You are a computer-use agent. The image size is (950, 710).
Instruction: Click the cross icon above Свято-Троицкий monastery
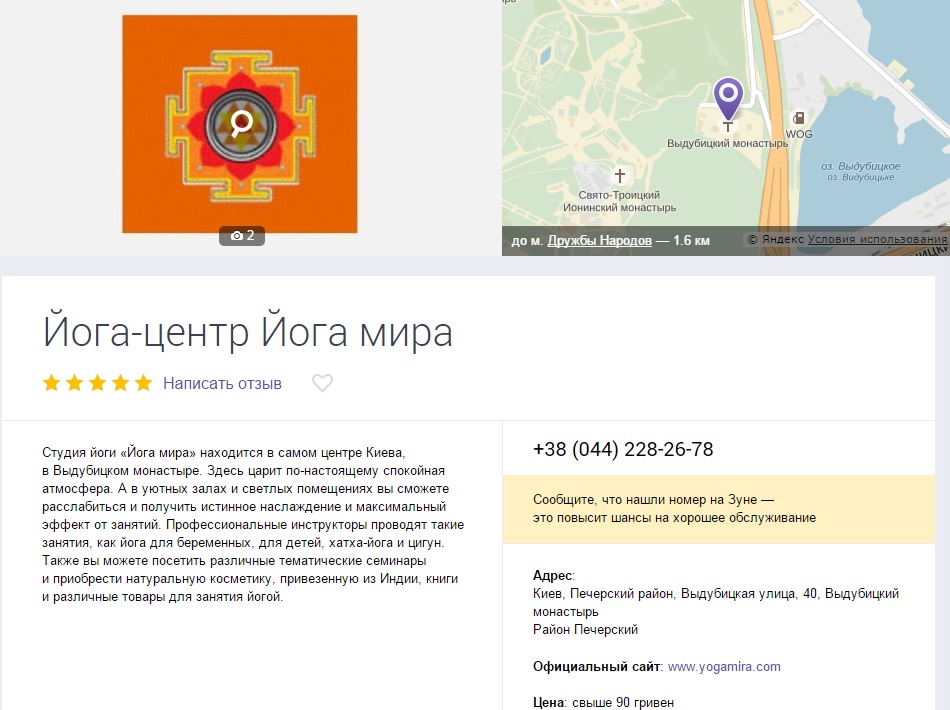pyautogui.click(x=620, y=176)
